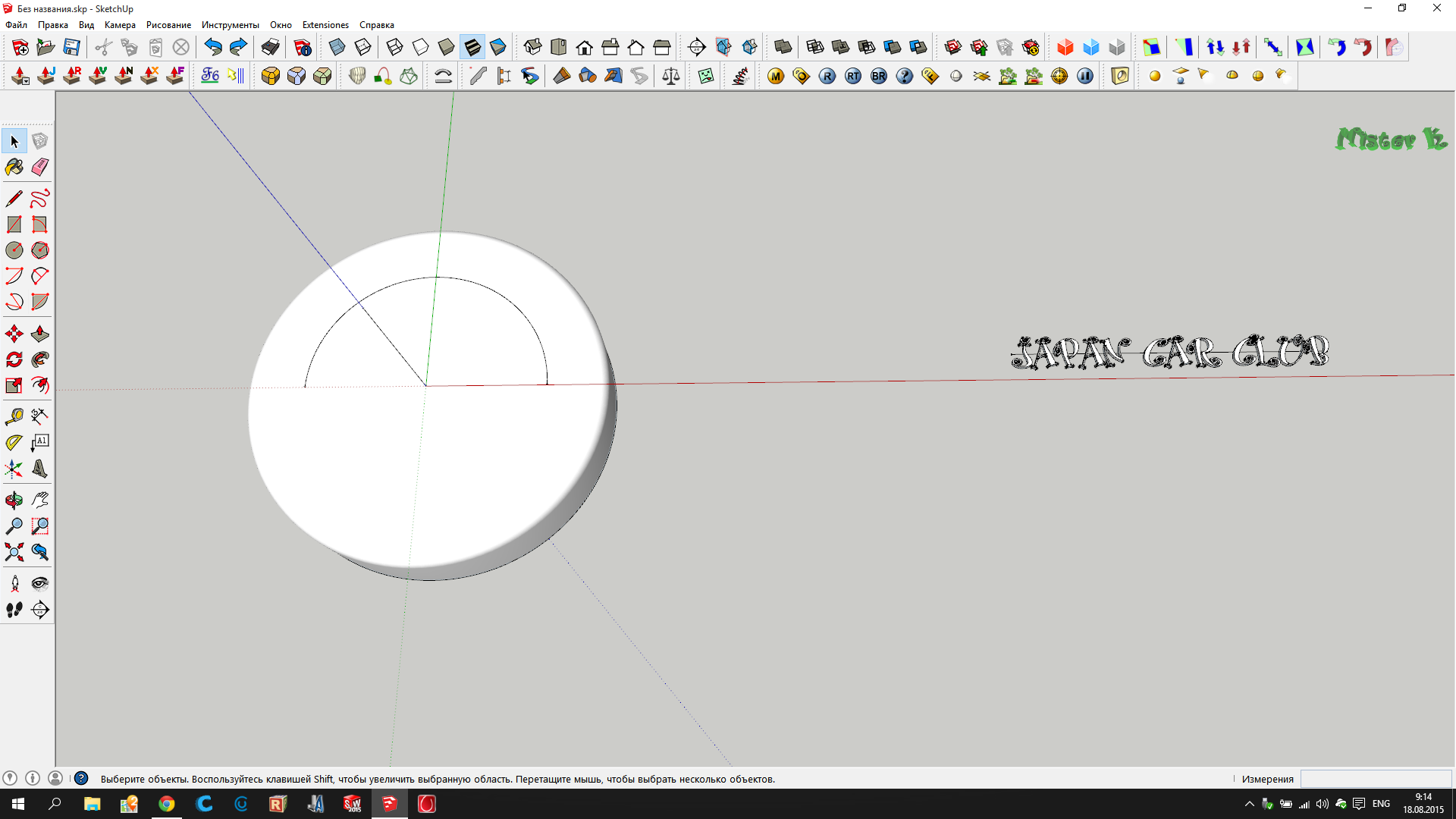Expand the push-pull plugin dropdown arrow
Image resolution: width=1456 pixels, height=819 pixels.
pos(26,81)
